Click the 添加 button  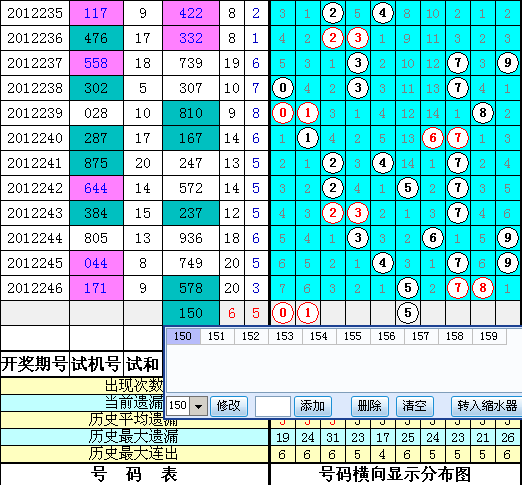(312, 406)
